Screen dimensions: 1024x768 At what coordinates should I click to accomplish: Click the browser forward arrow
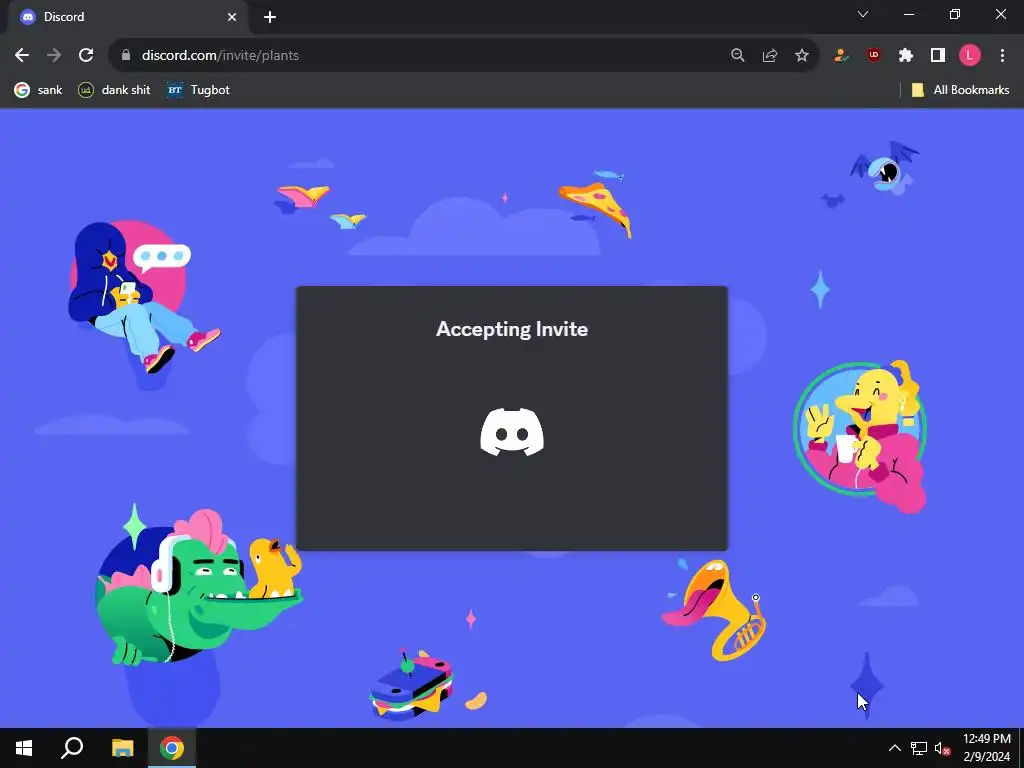[54, 56]
